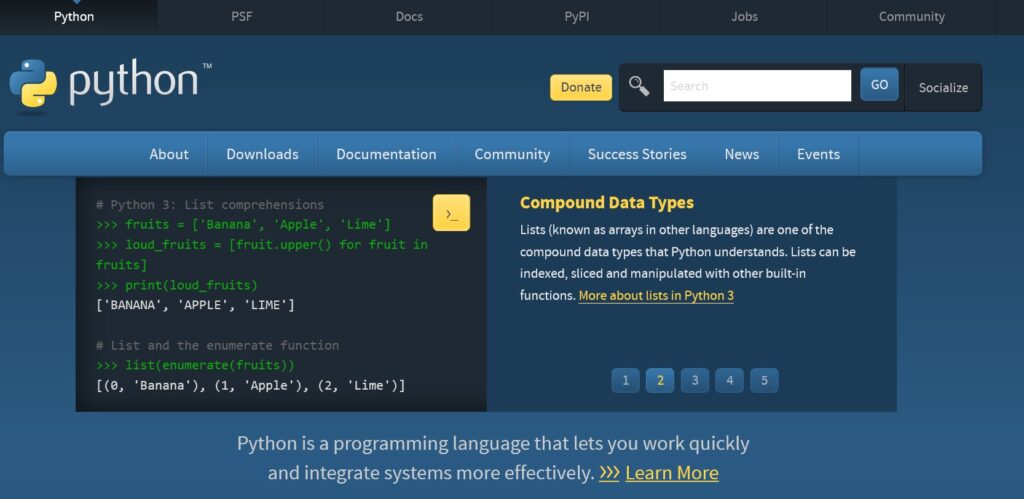Click the '# List and the enumerate function' comment
The image size is (1024, 499).
[217, 346]
